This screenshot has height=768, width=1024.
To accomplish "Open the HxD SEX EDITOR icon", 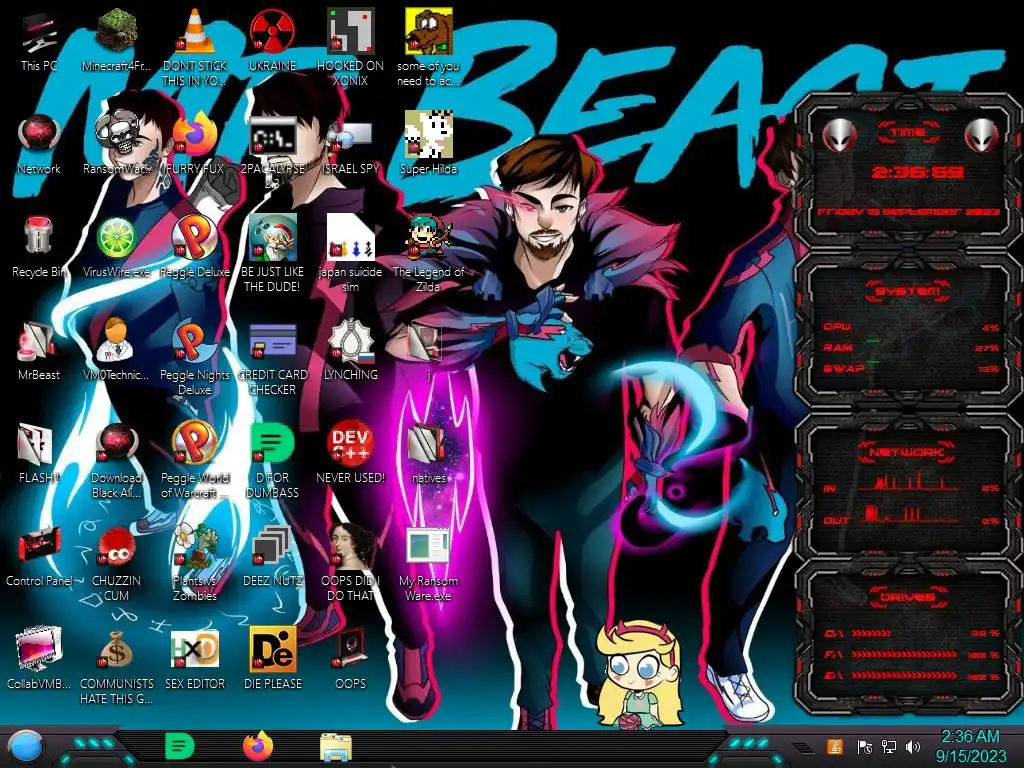I will pyautogui.click(x=195, y=649).
